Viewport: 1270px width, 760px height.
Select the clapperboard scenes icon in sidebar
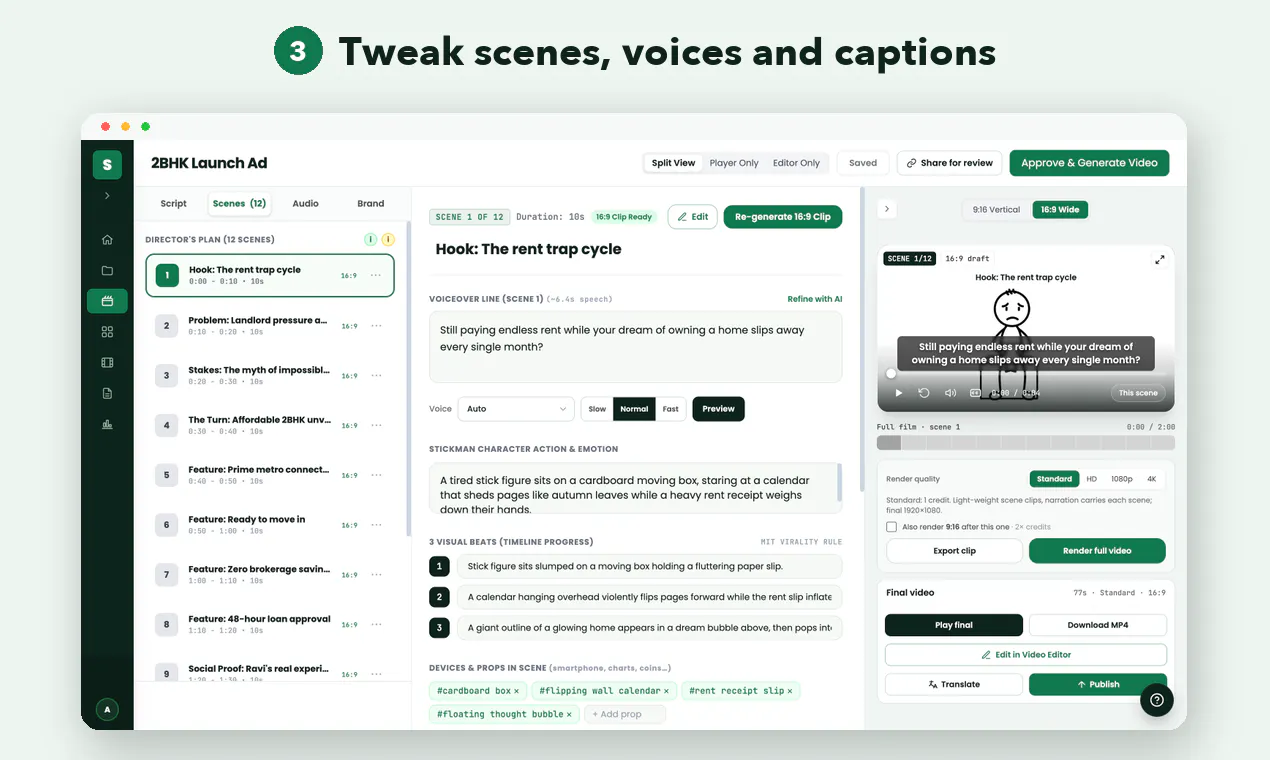107,301
